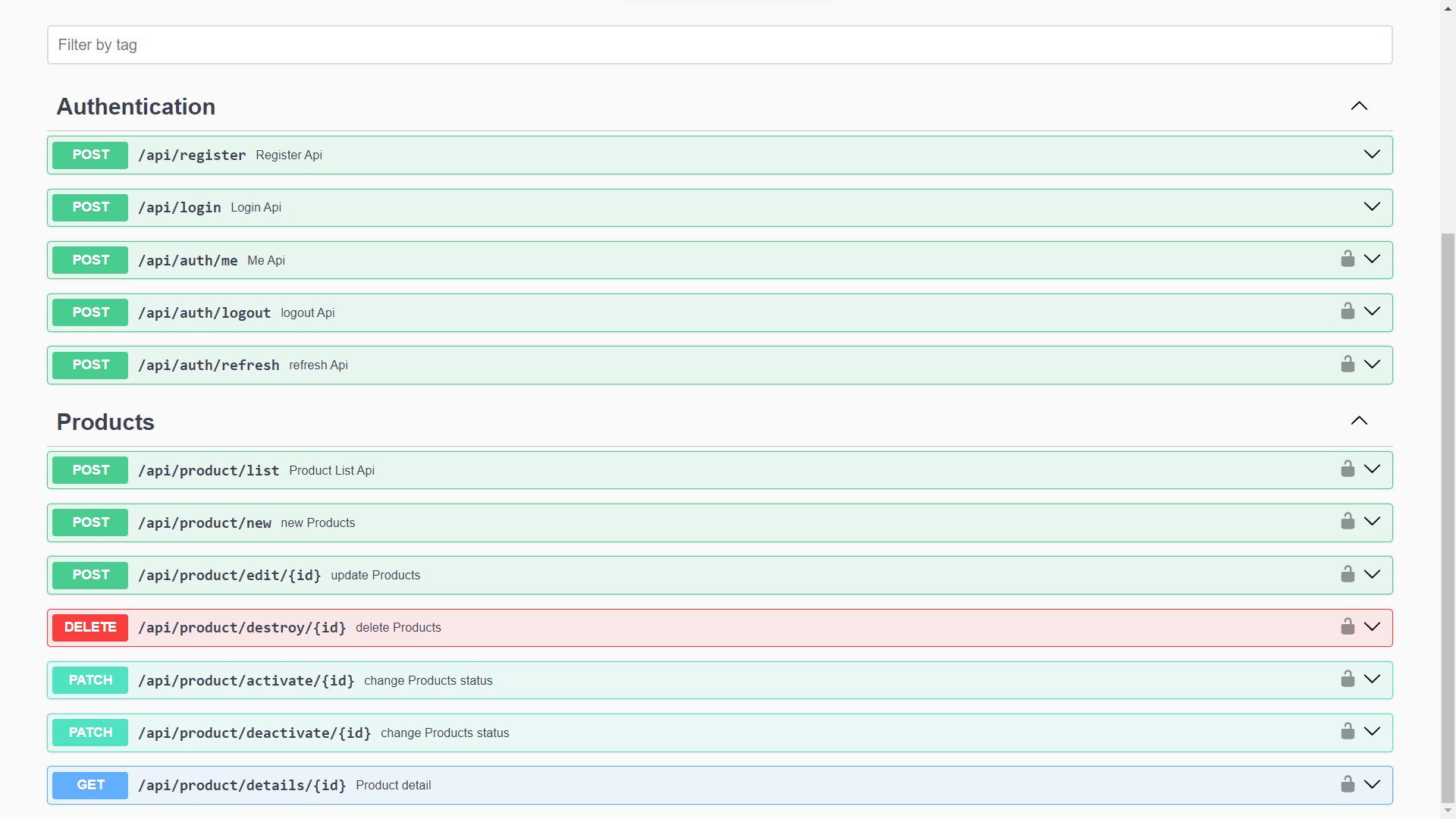Expand the /api/register endpoint chevron
This screenshot has height=819, width=1456.
coord(1372,155)
